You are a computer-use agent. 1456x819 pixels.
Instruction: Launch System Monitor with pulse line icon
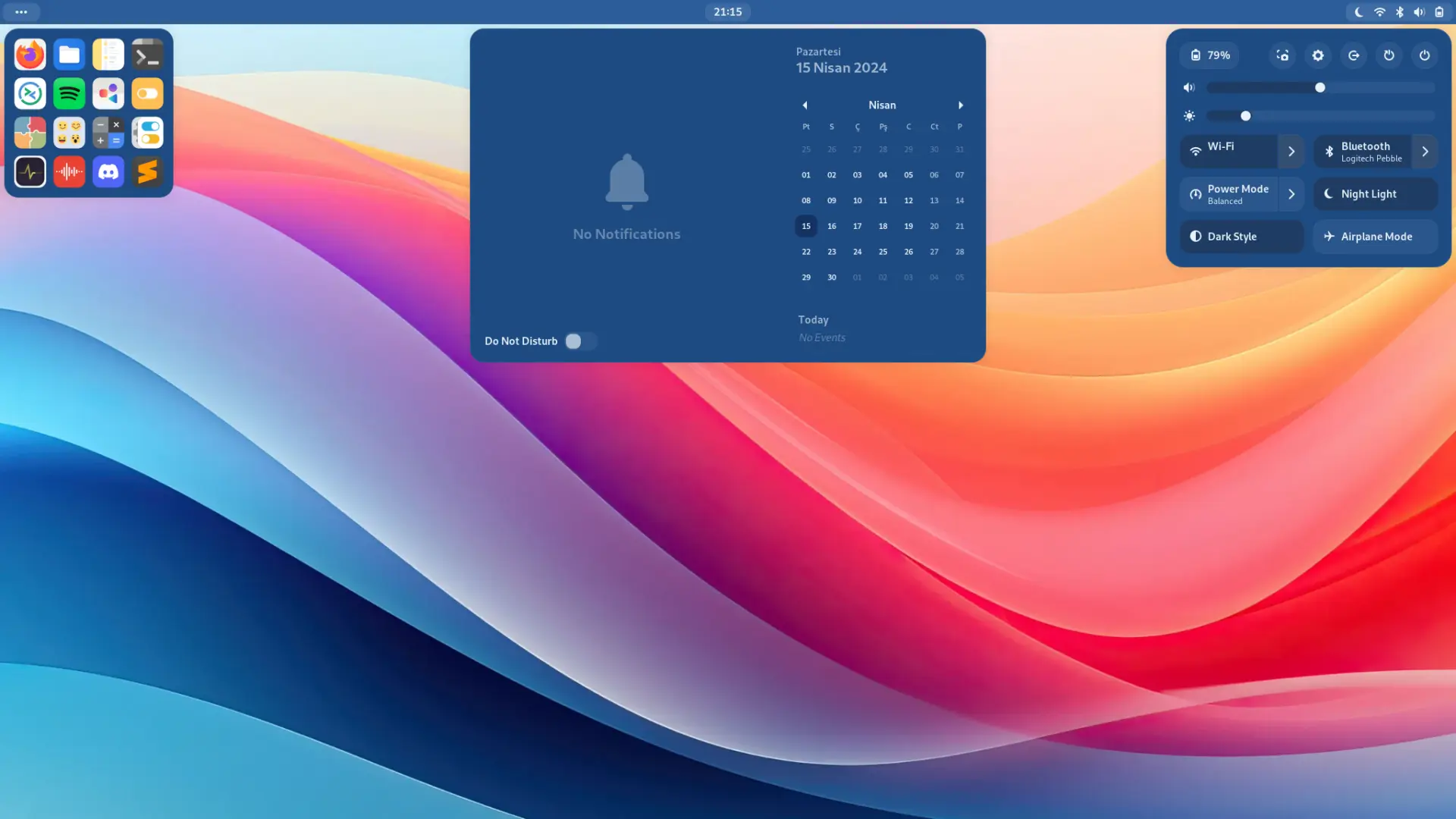point(30,172)
